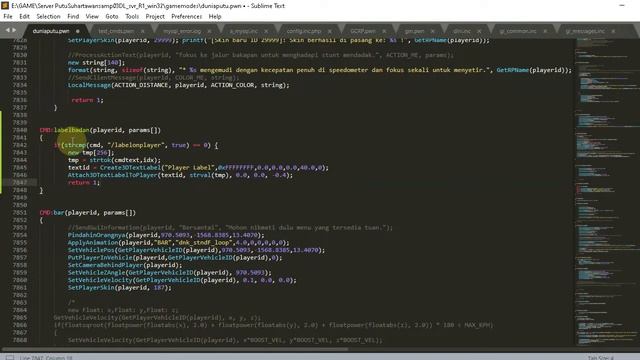Open the View menu
Image resolution: width=640 pixels, height=360 pixels.
coord(92,16)
